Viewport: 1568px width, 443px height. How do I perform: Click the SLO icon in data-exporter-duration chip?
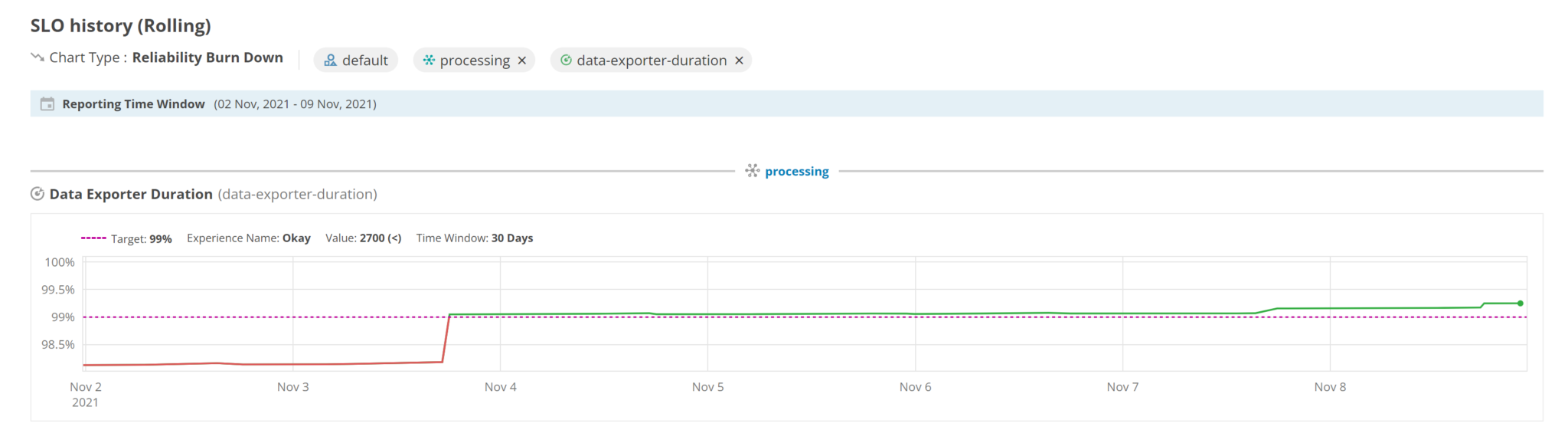[566, 61]
